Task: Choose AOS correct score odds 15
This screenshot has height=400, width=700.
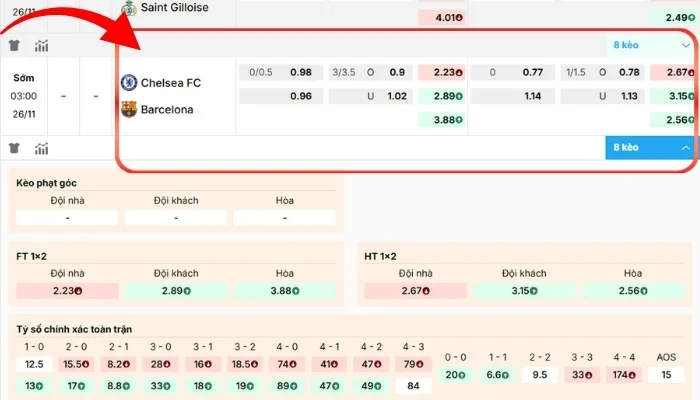Action: pyautogui.click(x=667, y=375)
